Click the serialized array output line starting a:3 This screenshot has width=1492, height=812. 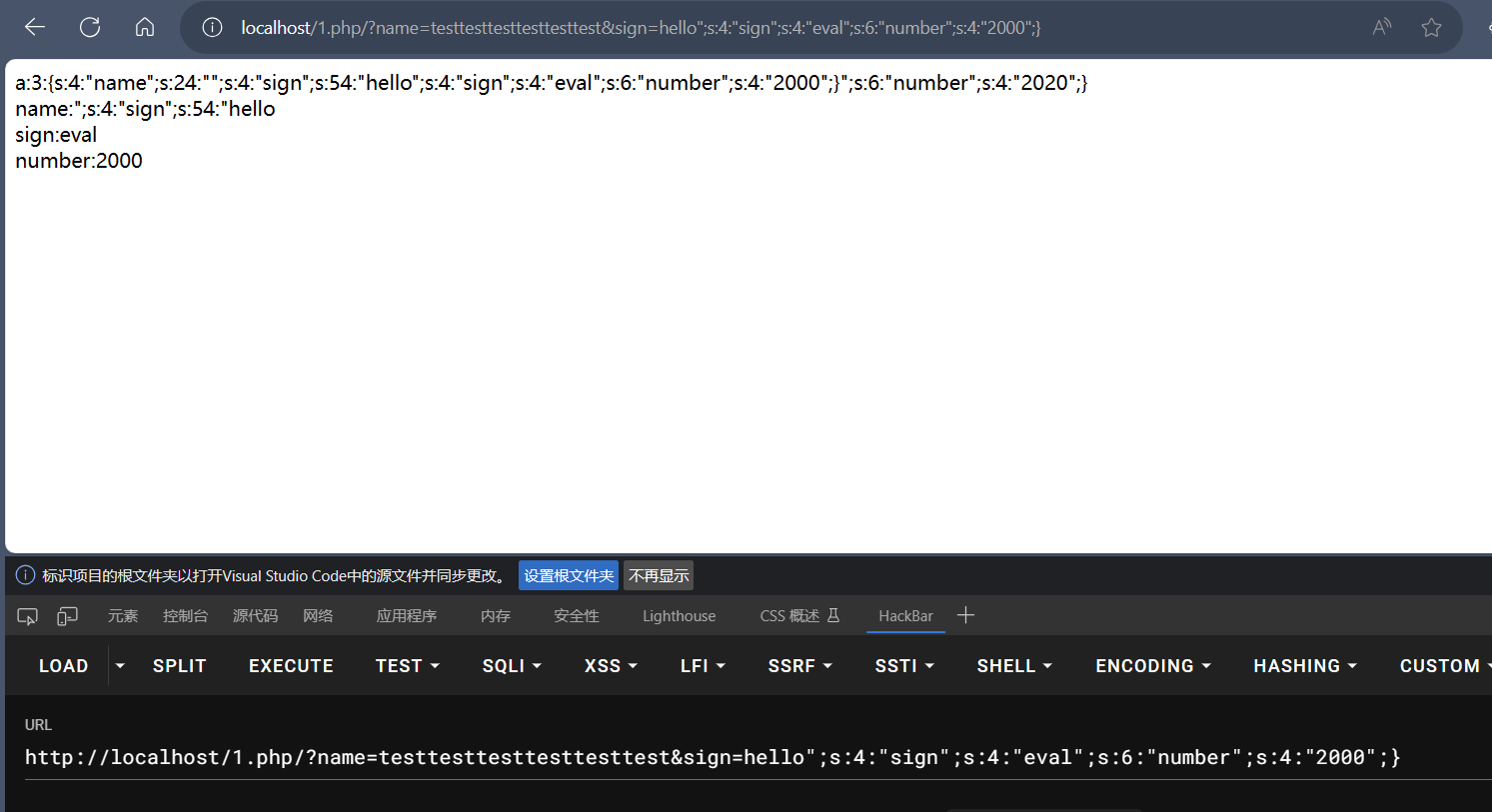[552, 83]
